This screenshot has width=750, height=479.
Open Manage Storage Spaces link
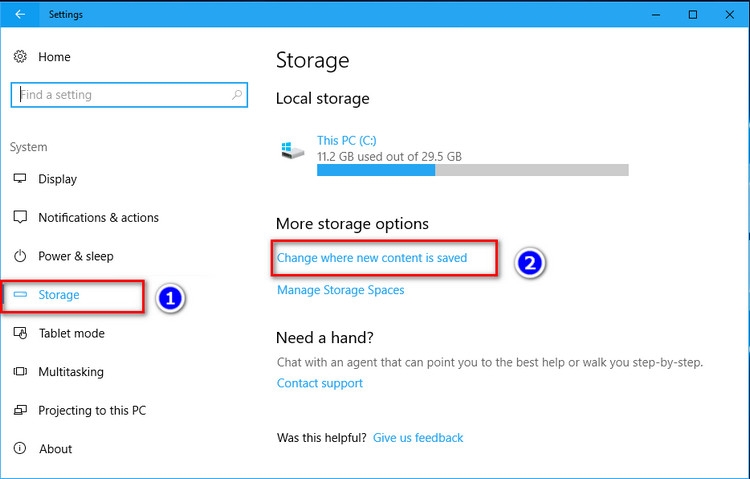pyautogui.click(x=341, y=290)
